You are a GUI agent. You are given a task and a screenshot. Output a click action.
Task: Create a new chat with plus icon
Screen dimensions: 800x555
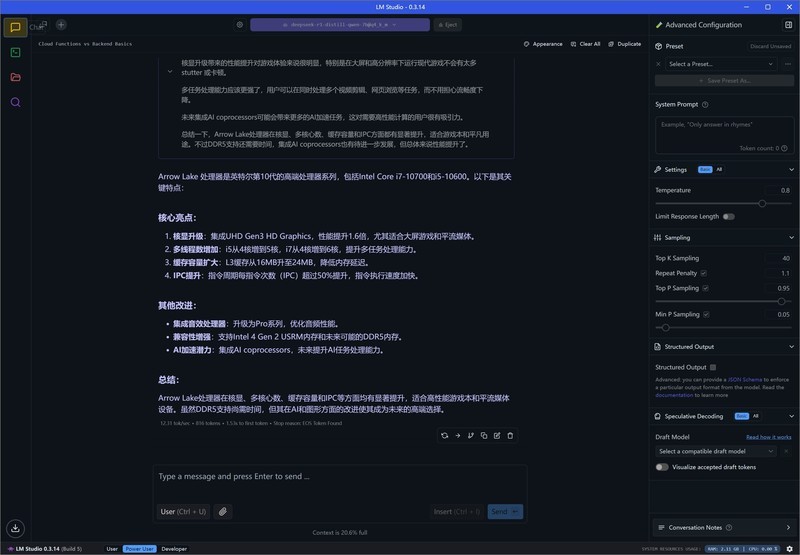(61, 24)
